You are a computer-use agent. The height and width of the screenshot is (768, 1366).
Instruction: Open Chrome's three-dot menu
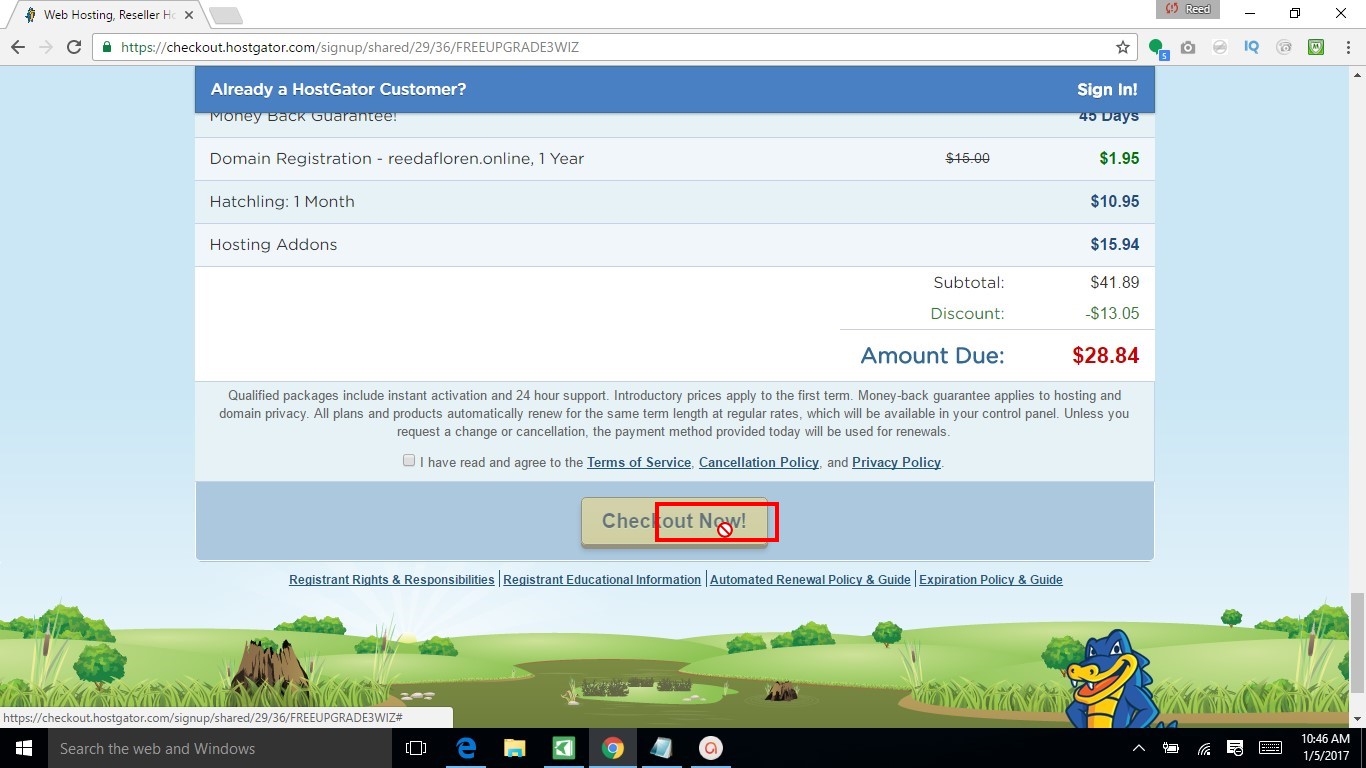pyautogui.click(x=1346, y=47)
